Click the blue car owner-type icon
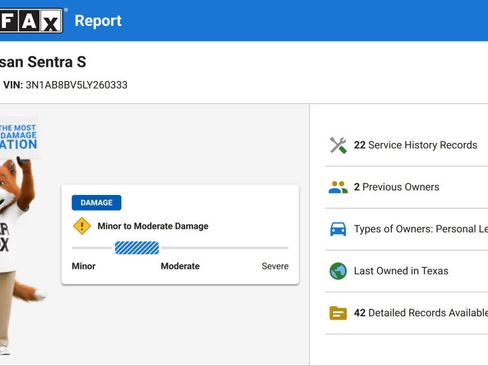This screenshot has height=366, width=488. pyautogui.click(x=338, y=229)
